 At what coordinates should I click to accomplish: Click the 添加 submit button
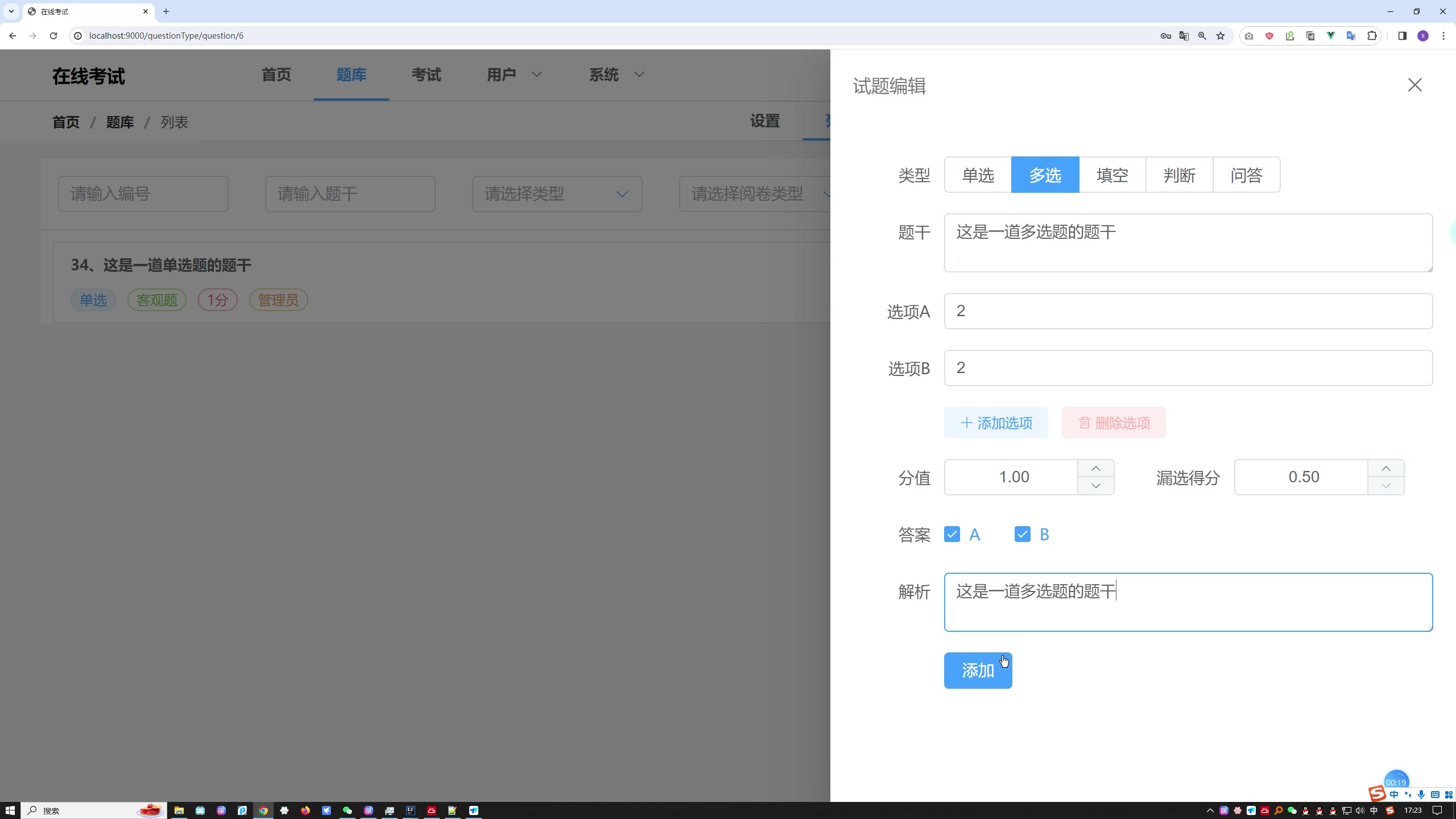[978, 671]
